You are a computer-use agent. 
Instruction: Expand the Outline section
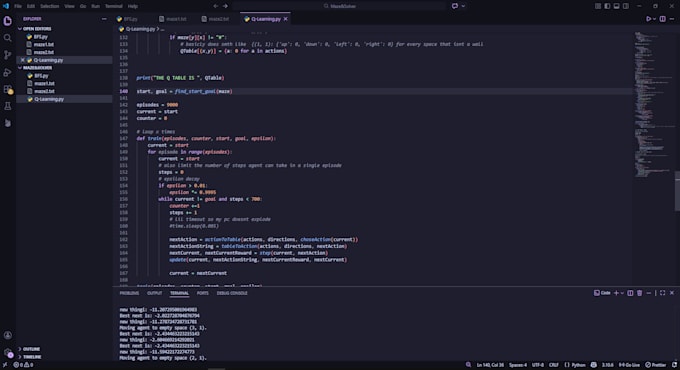click(x=65, y=349)
